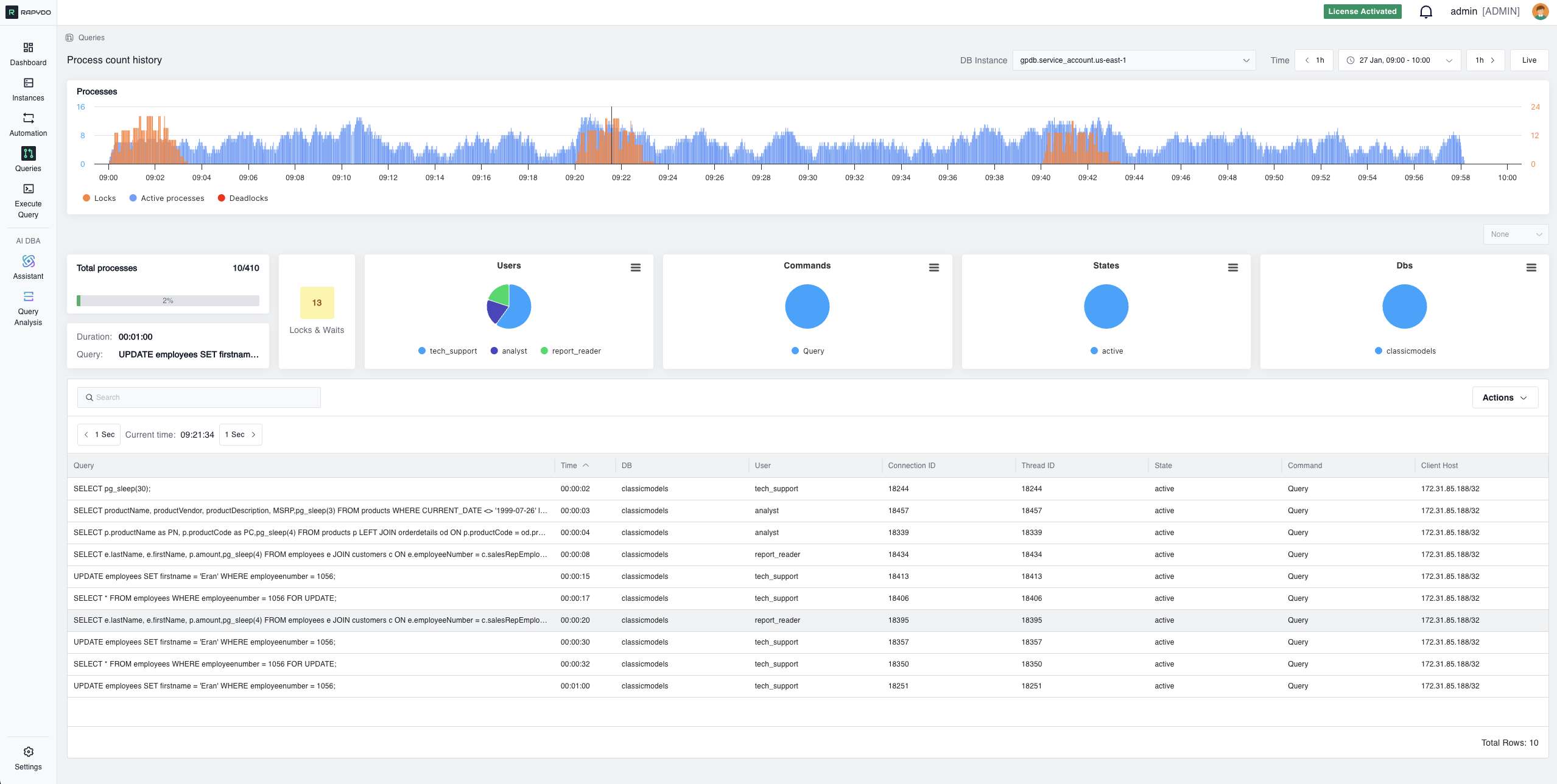This screenshot has width=1557, height=784.
Task: Click the Total processes 2% progress bar
Action: coord(167,300)
